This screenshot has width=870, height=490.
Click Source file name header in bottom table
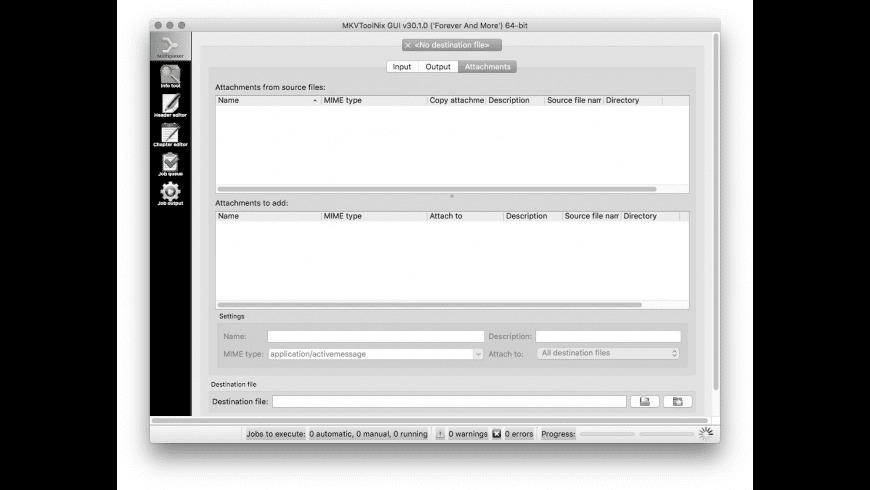coord(591,216)
